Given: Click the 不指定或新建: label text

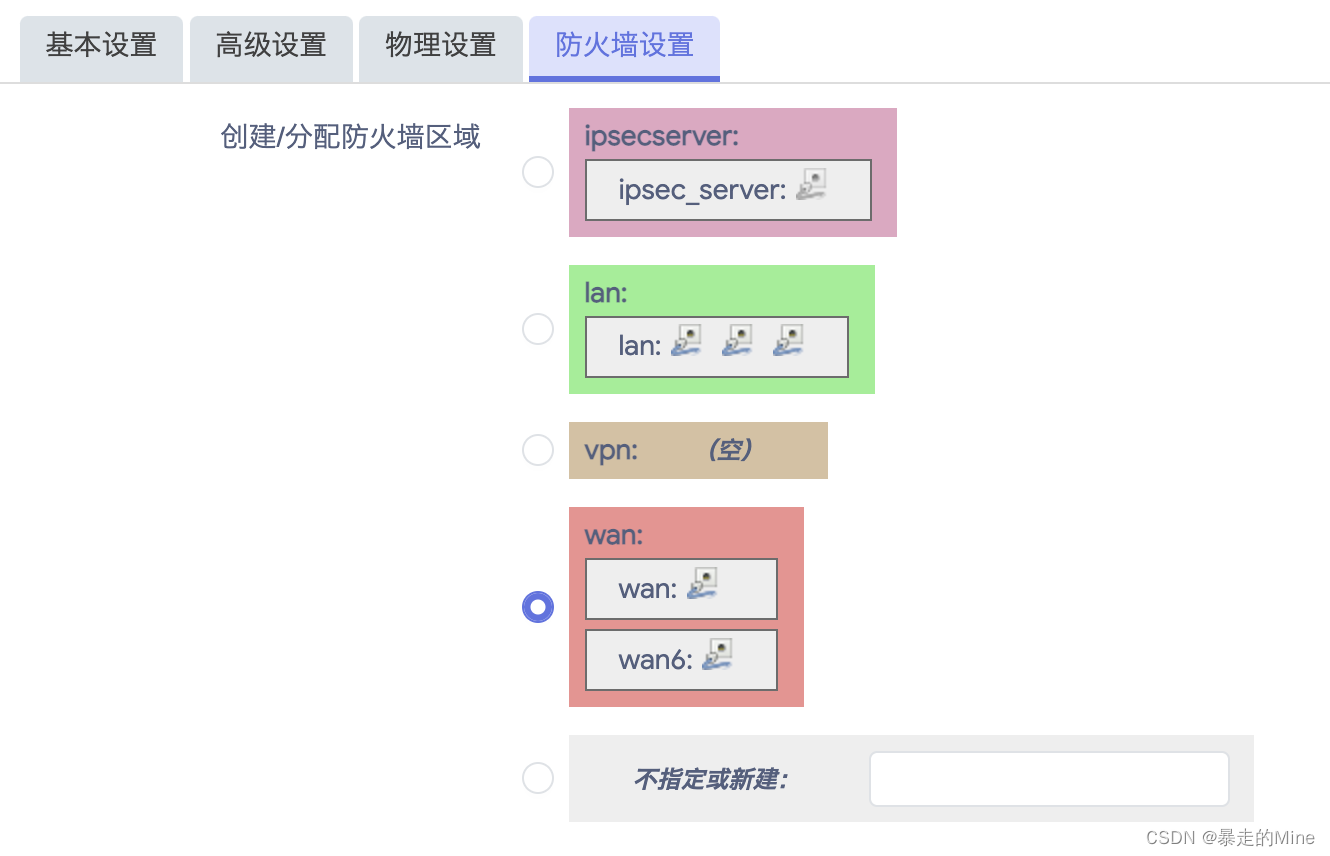Looking at the screenshot, I should pyautogui.click(x=711, y=779).
